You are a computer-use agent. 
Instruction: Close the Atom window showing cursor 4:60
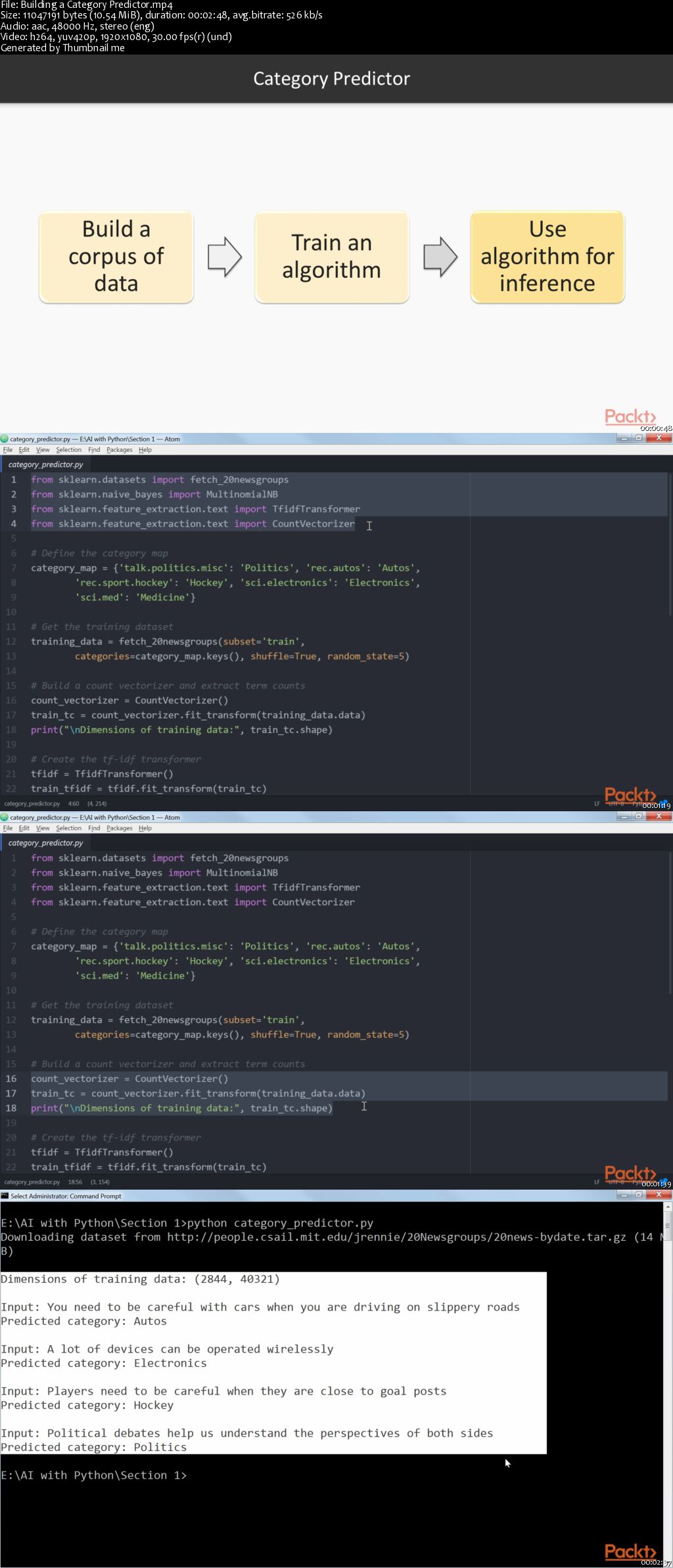tap(659, 438)
